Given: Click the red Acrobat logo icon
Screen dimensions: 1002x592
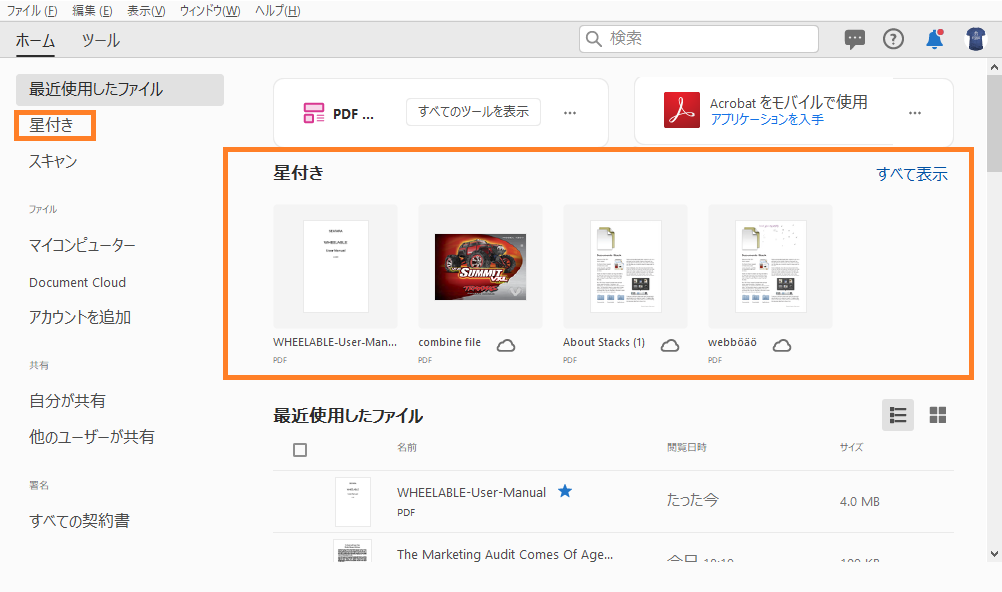Looking at the screenshot, I should (682, 110).
